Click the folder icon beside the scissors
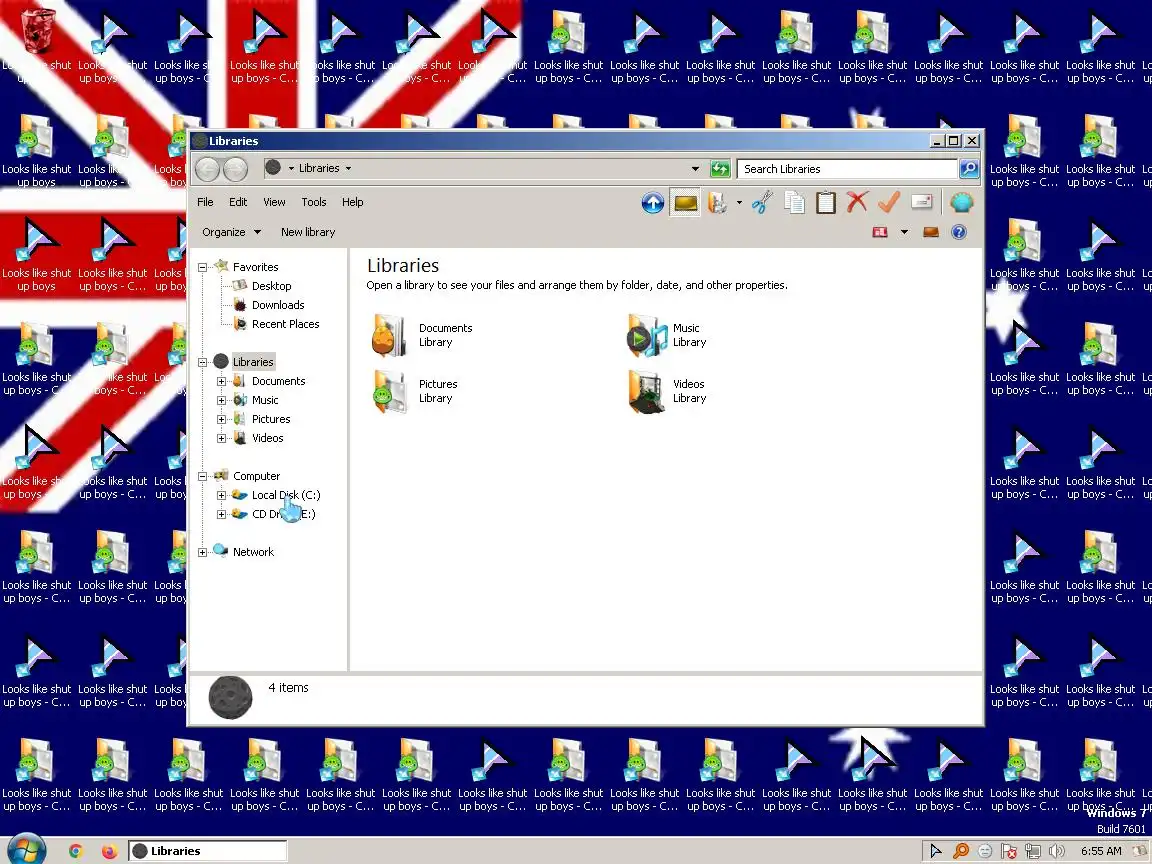 [718, 203]
